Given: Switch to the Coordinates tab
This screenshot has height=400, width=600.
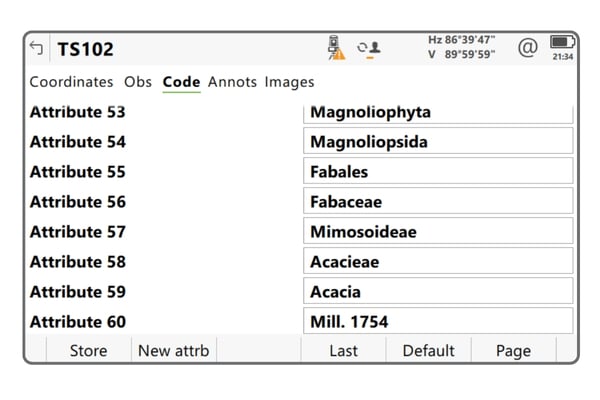Looking at the screenshot, I should pyautogui.click(x=71, y=82).
